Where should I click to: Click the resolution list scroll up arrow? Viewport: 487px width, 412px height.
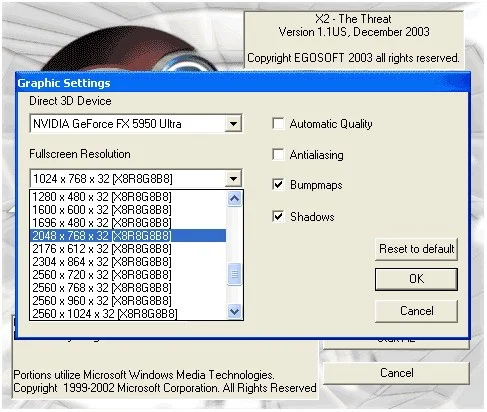(x=234, y=199)
